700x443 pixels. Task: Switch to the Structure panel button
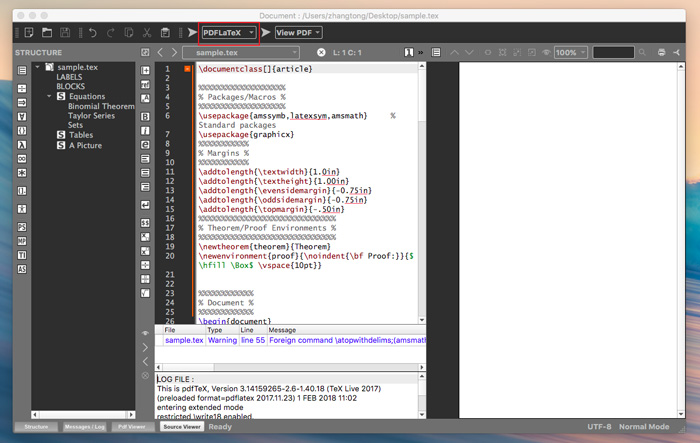point(36,427)
